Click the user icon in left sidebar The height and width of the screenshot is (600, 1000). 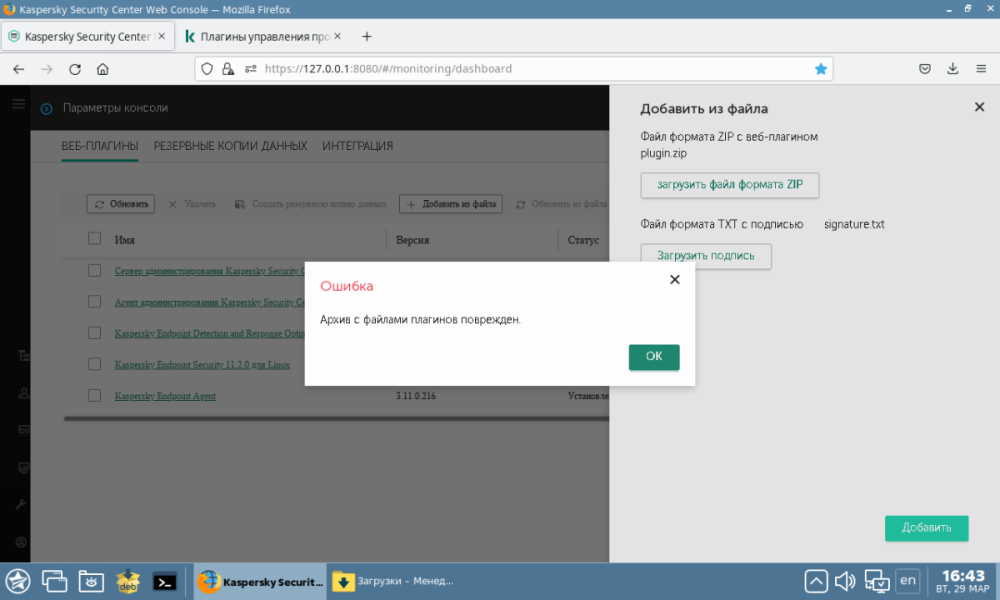click(x=24, y=393)
